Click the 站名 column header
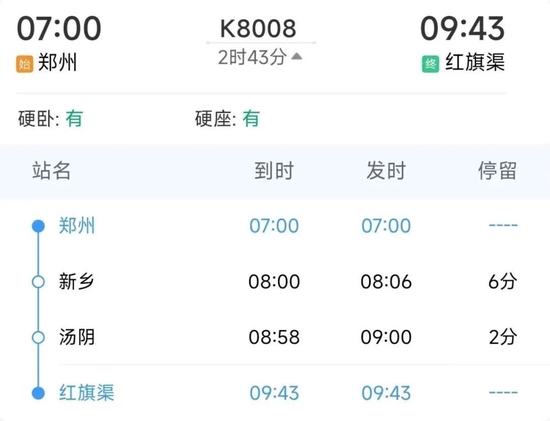Viewport: 550px width, 421px height. point(52,171)
